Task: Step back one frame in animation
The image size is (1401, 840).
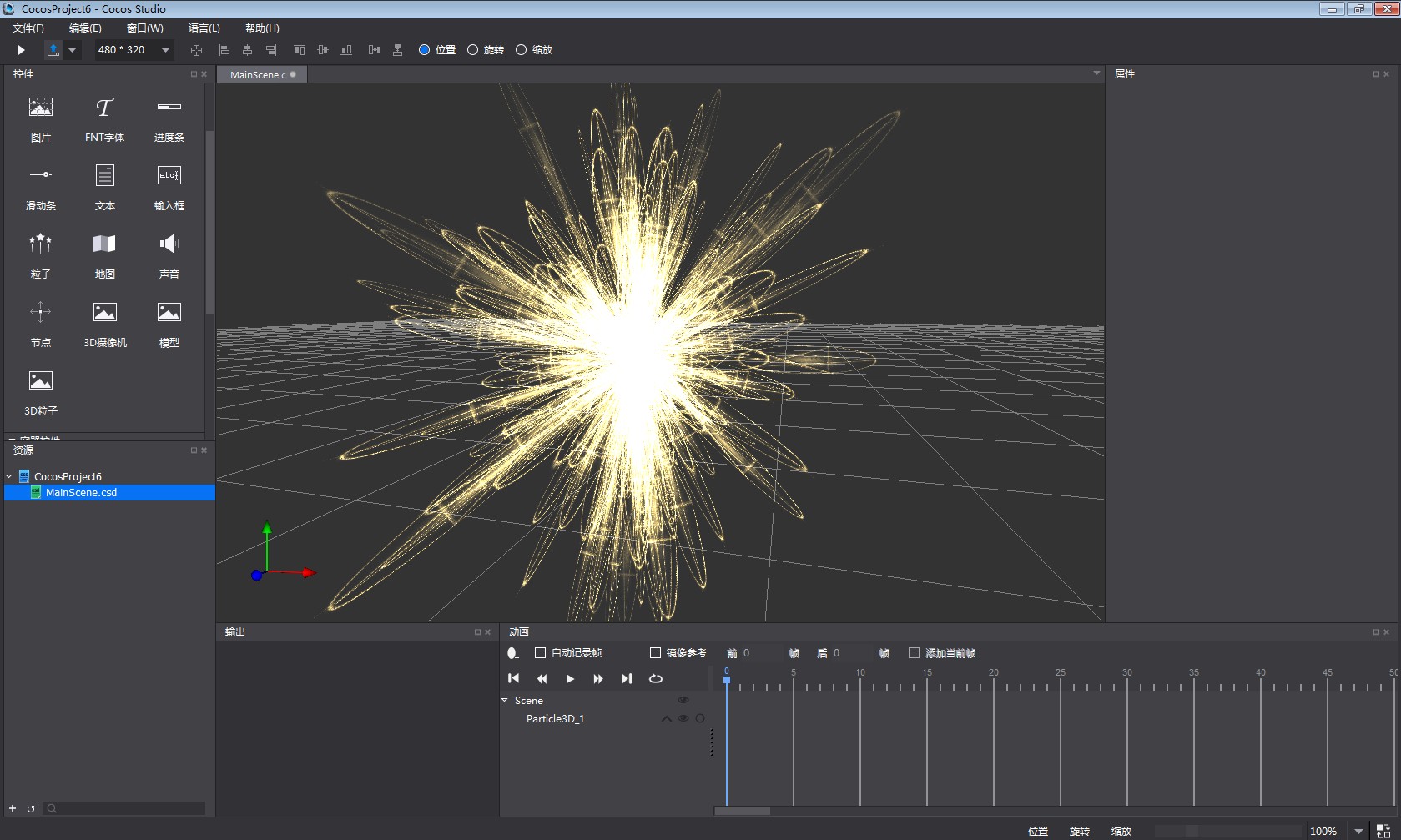Action: point(542,678)
